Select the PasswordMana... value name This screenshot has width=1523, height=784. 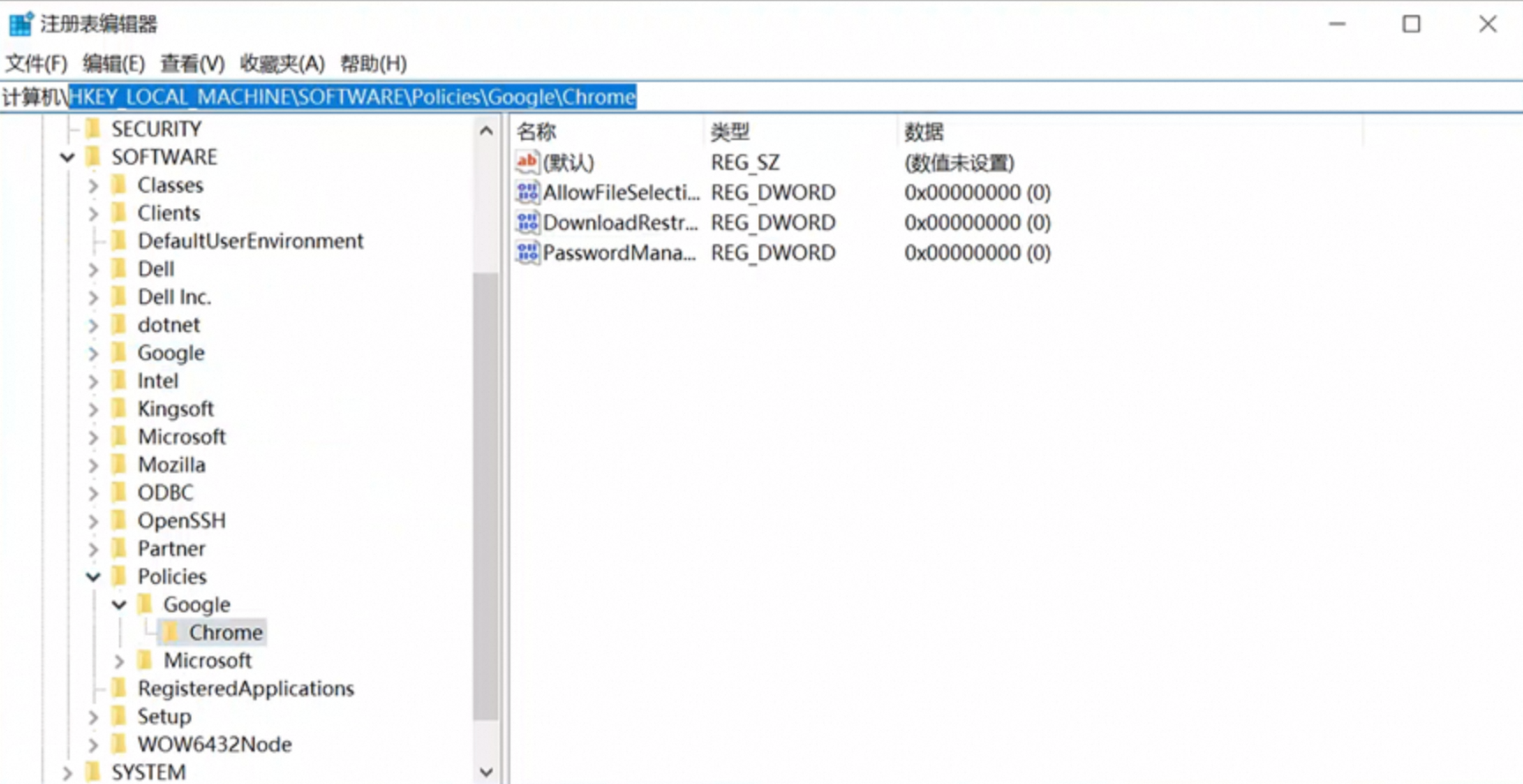(x=620, y=253)
